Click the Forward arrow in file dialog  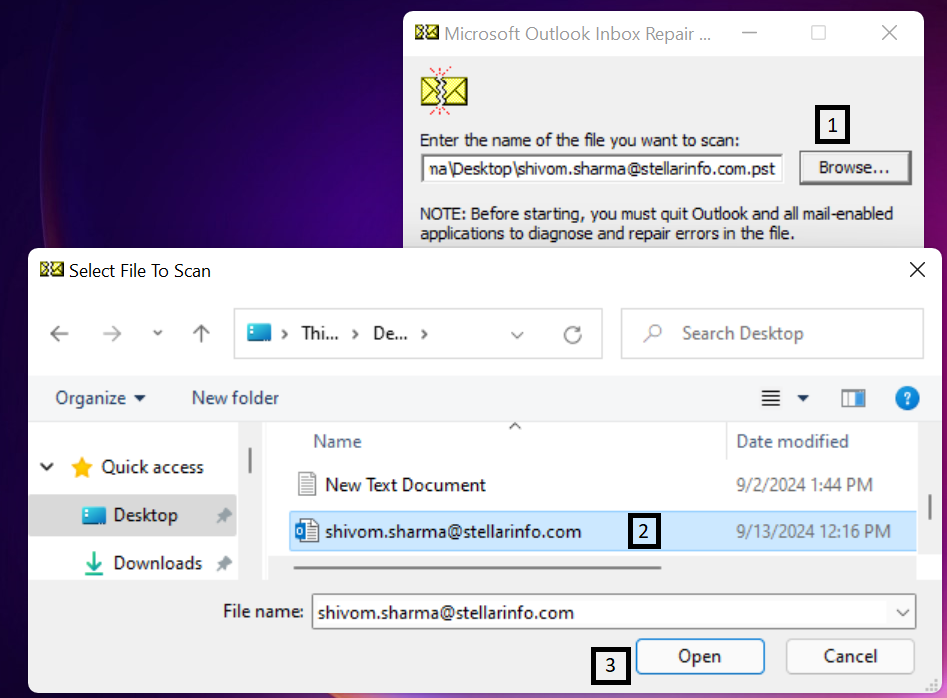coord(112,333)
